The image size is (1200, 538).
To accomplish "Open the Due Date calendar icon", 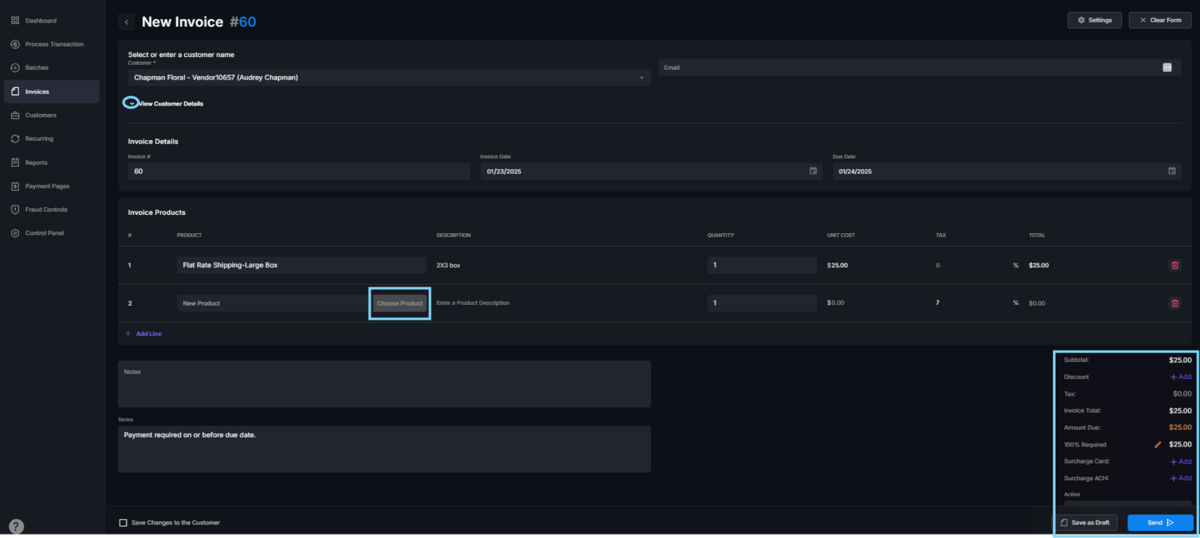I will coord(1172,171).
